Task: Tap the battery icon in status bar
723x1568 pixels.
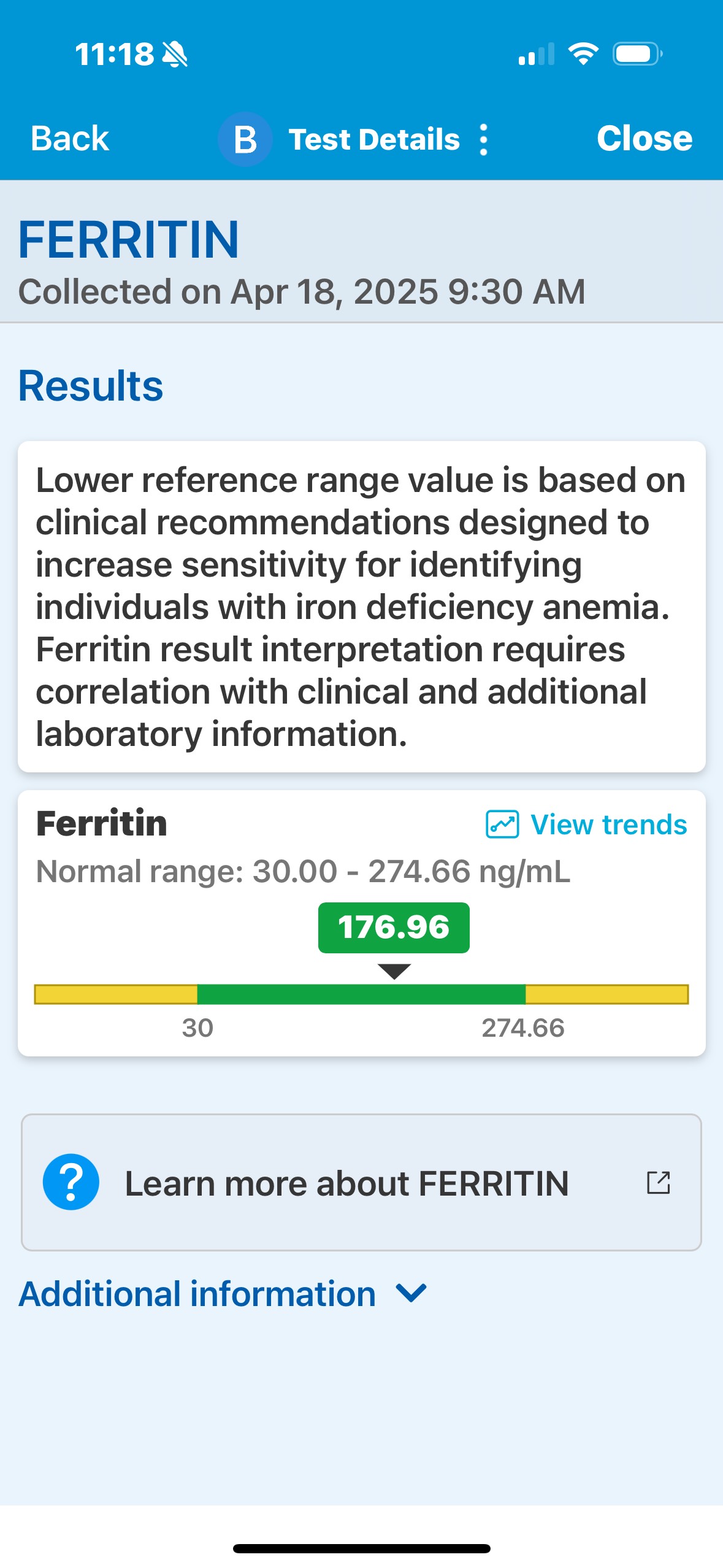Action: 638,54
